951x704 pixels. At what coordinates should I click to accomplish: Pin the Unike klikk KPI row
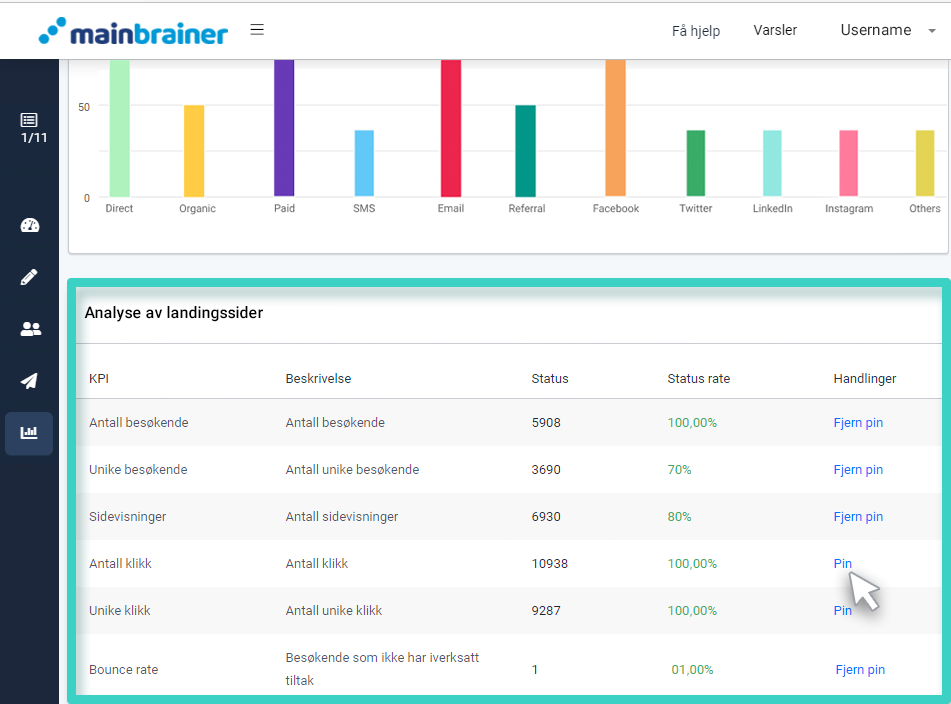point(842,611)
